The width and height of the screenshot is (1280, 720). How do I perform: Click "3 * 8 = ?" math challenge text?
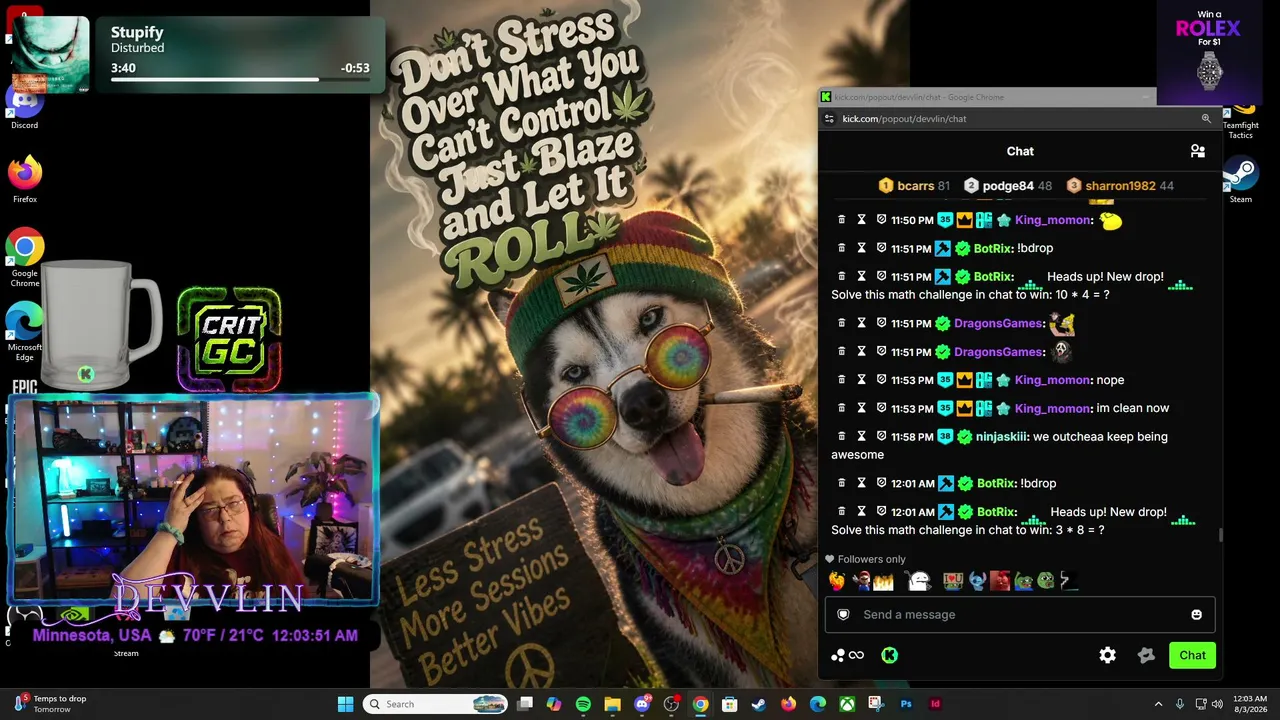point(1080,530)
